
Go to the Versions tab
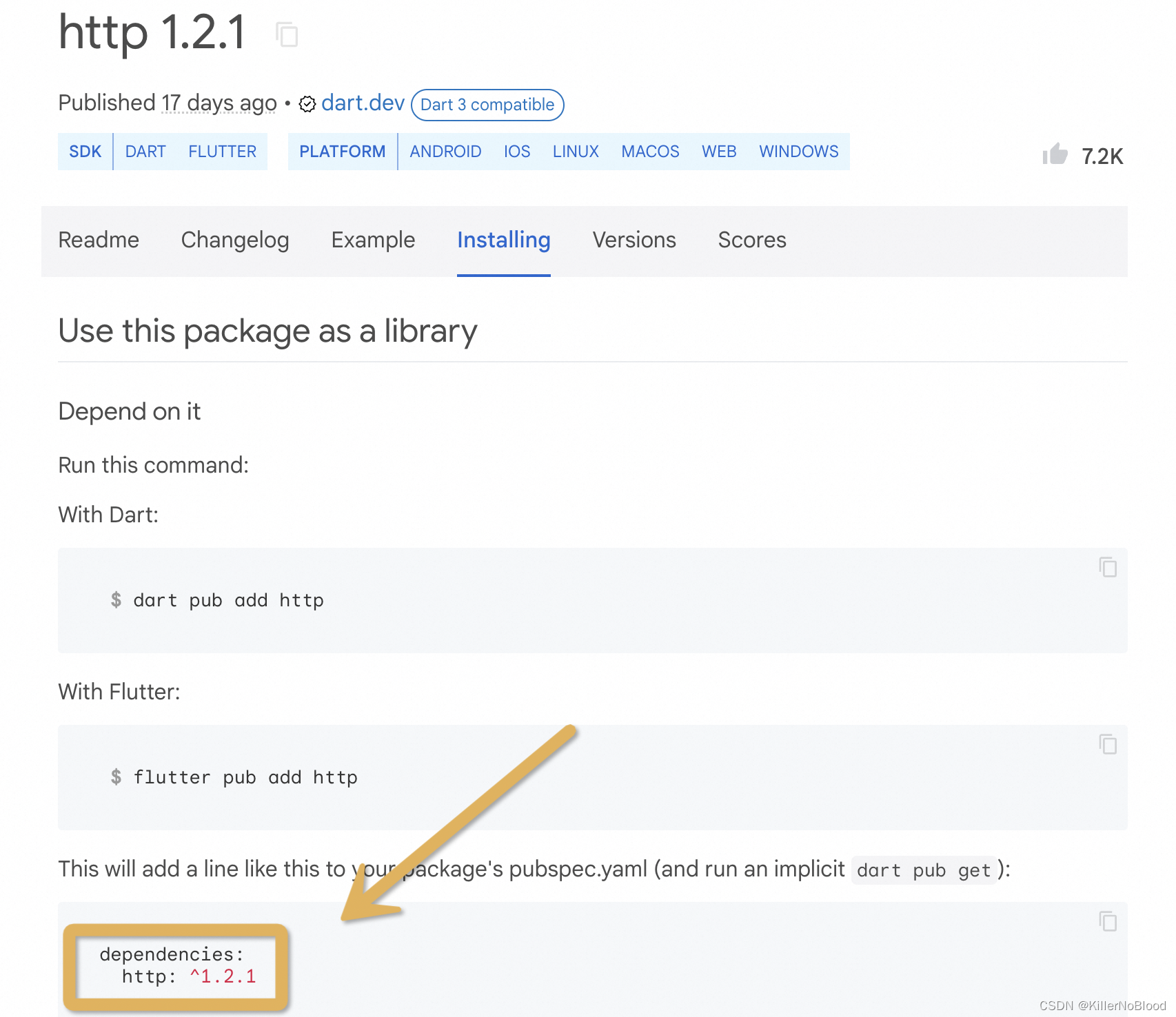[634, 240]
